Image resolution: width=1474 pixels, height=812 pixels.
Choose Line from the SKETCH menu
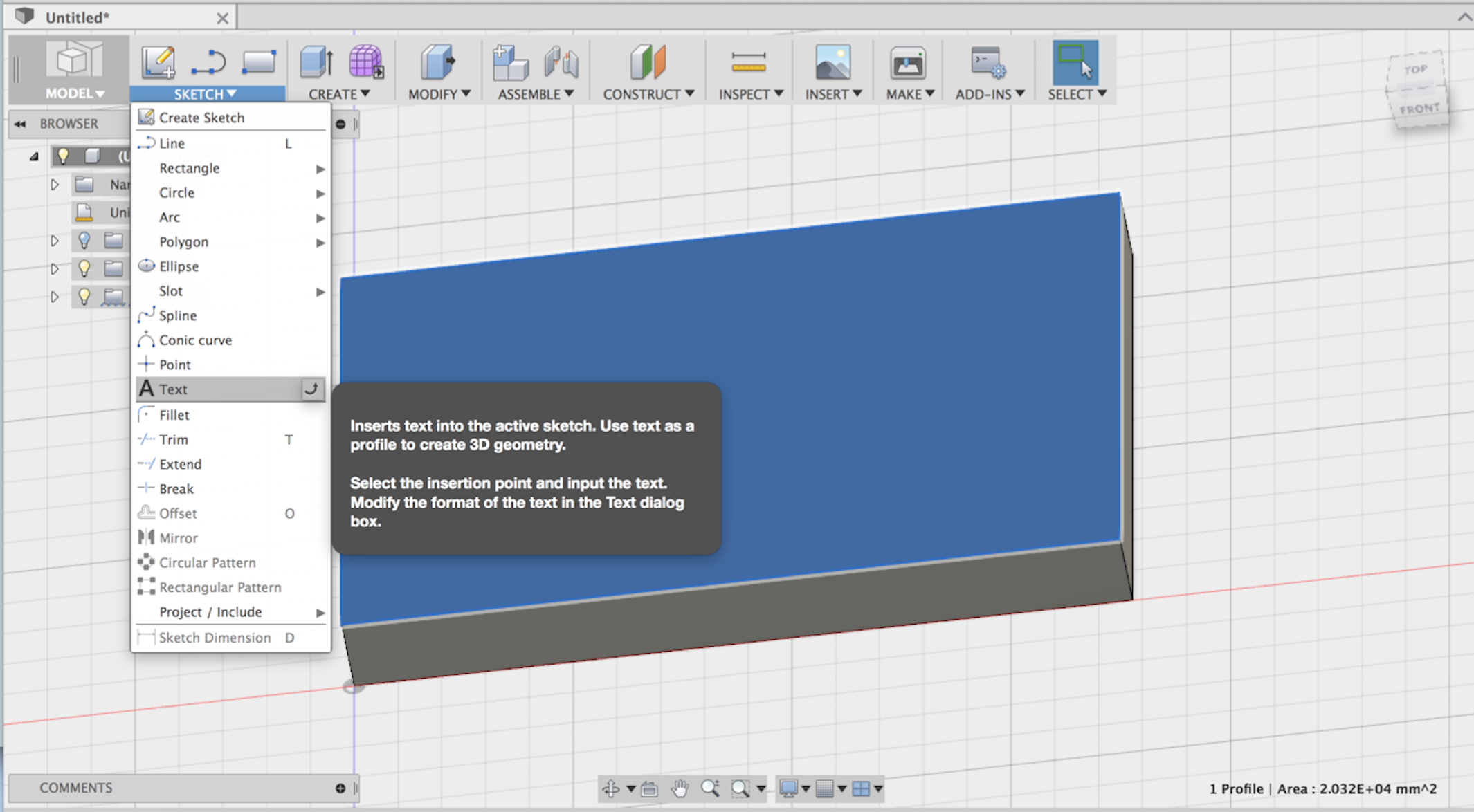click(x=230, y=143)
